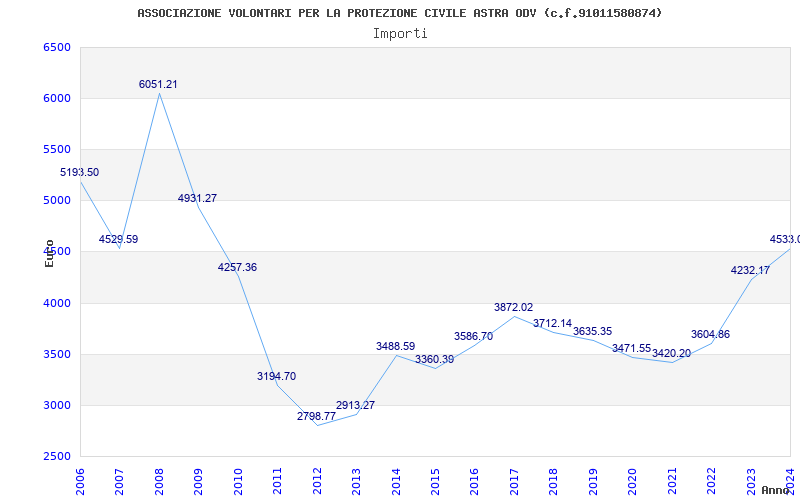Click the data label 3635.35
800x500 pixels.
pyautogui.click(x=592, y=332)
